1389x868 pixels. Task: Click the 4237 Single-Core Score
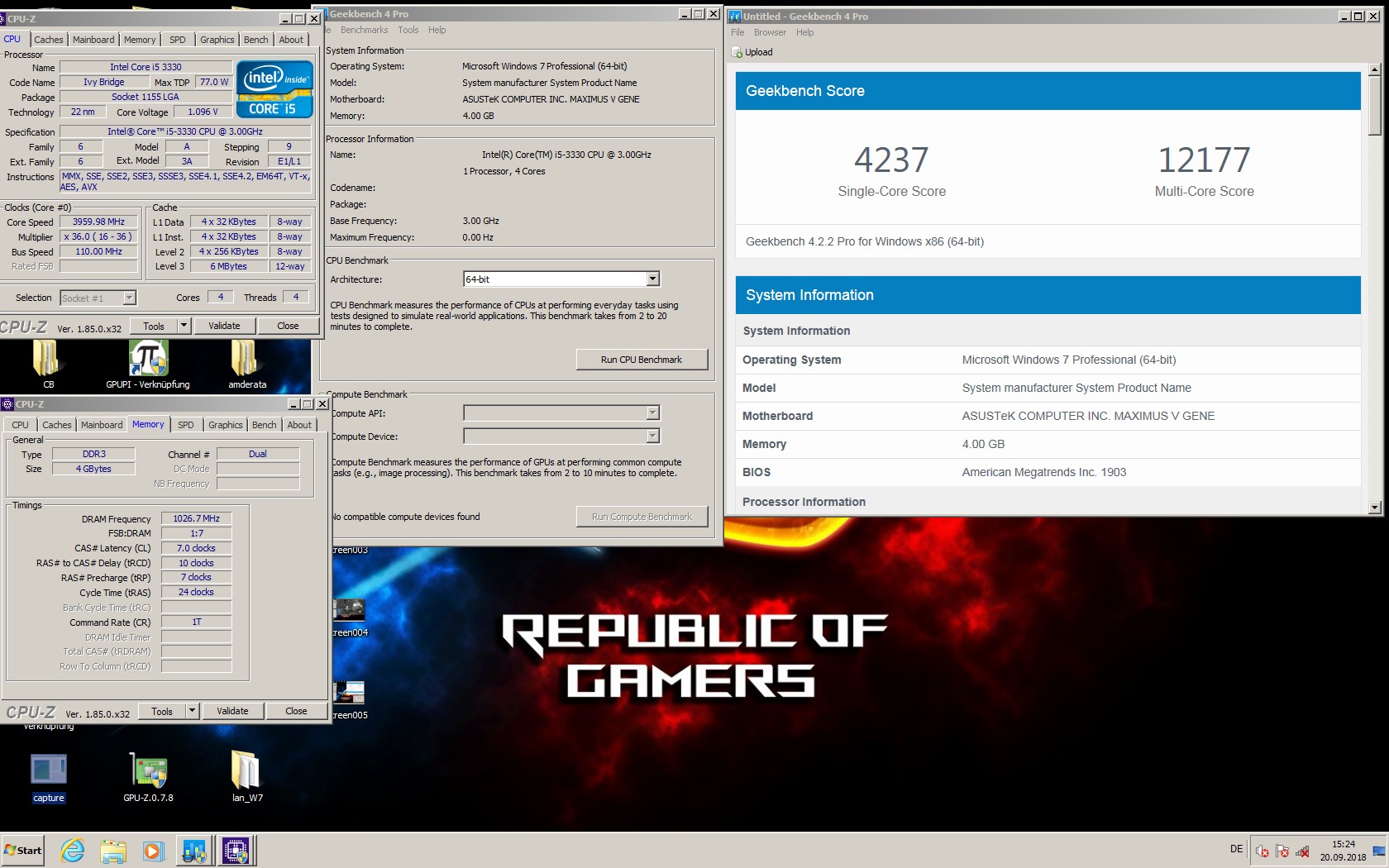(x=891, y=160)
